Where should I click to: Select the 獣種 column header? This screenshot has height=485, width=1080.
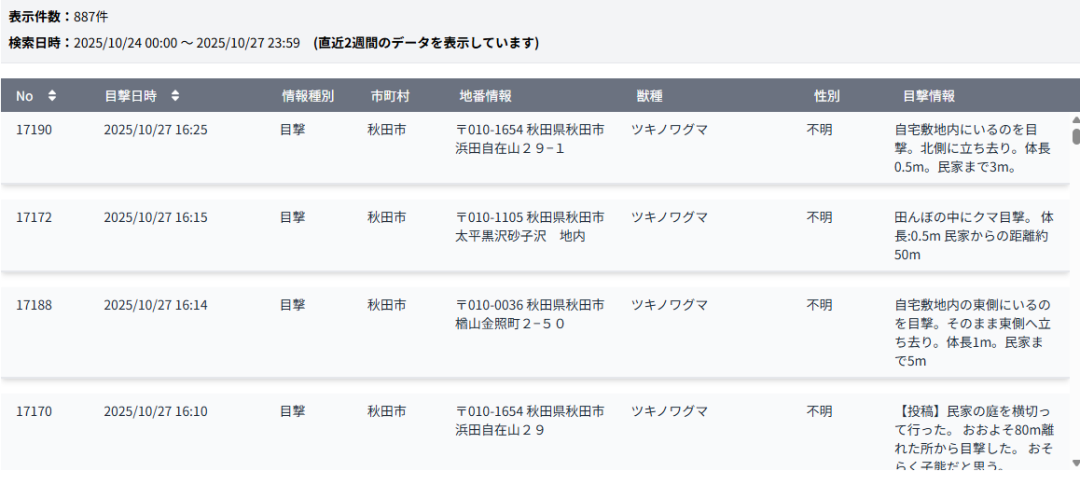(x=649, y=96)
